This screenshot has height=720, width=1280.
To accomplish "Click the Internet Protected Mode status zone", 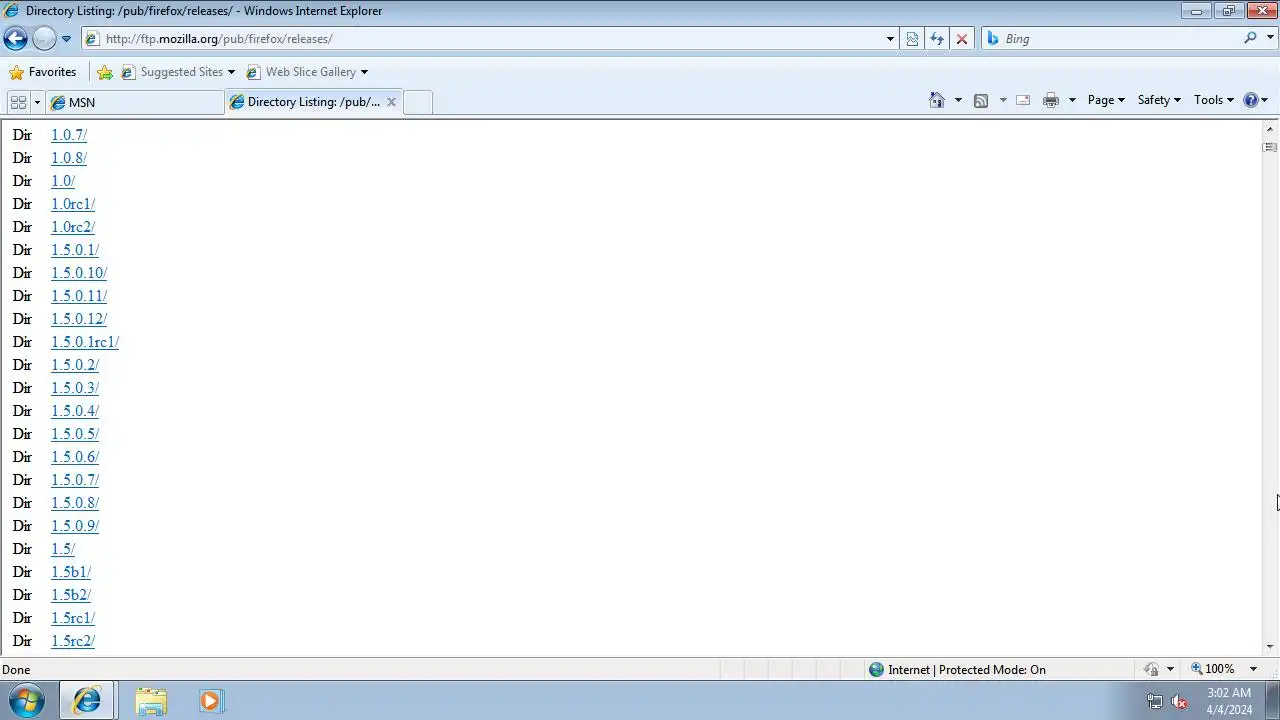I will pyautogui.click(x=957, y=670).
